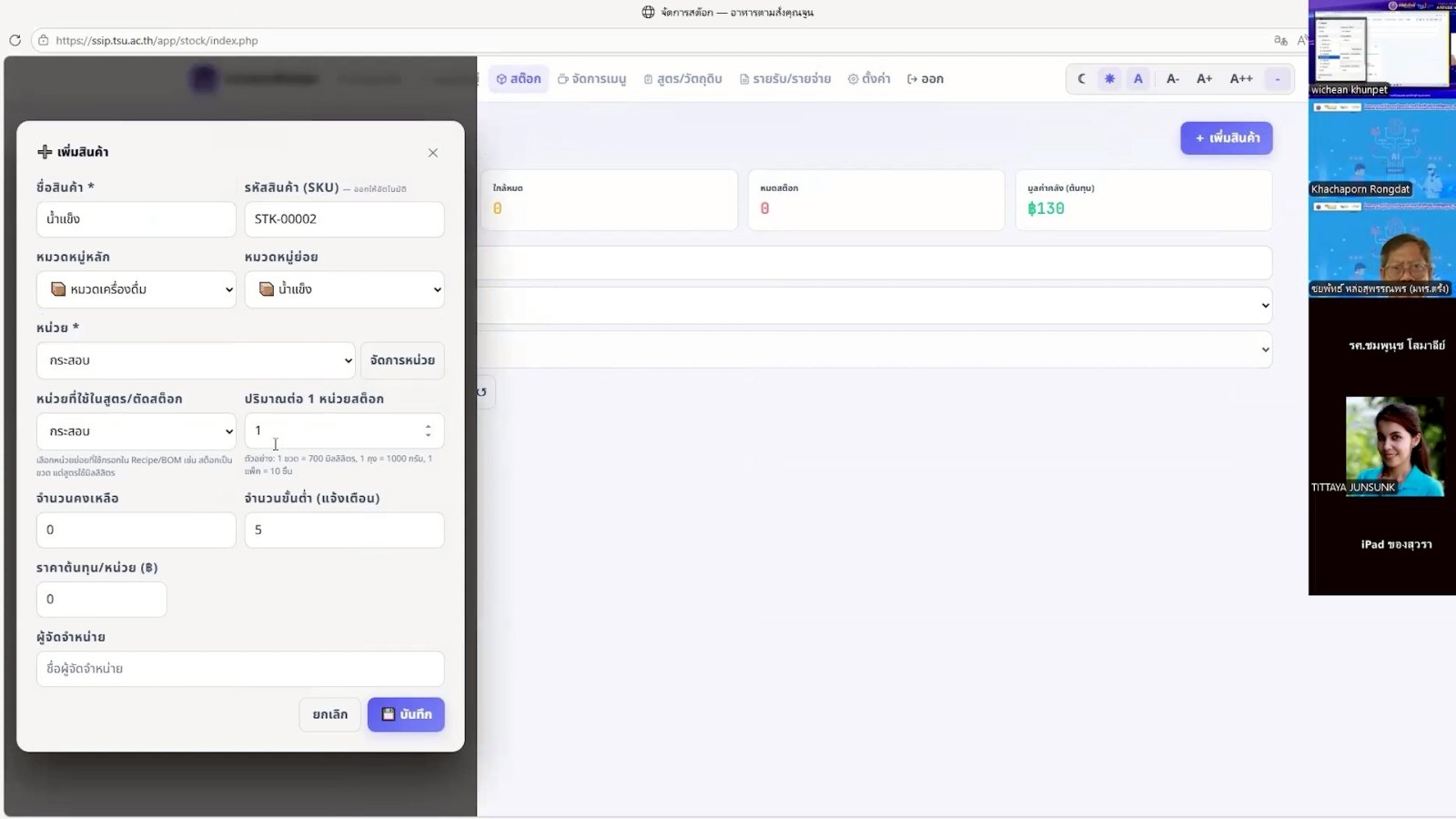Close the เพิ่มสินค้า dialog with X

coord(433,153)
